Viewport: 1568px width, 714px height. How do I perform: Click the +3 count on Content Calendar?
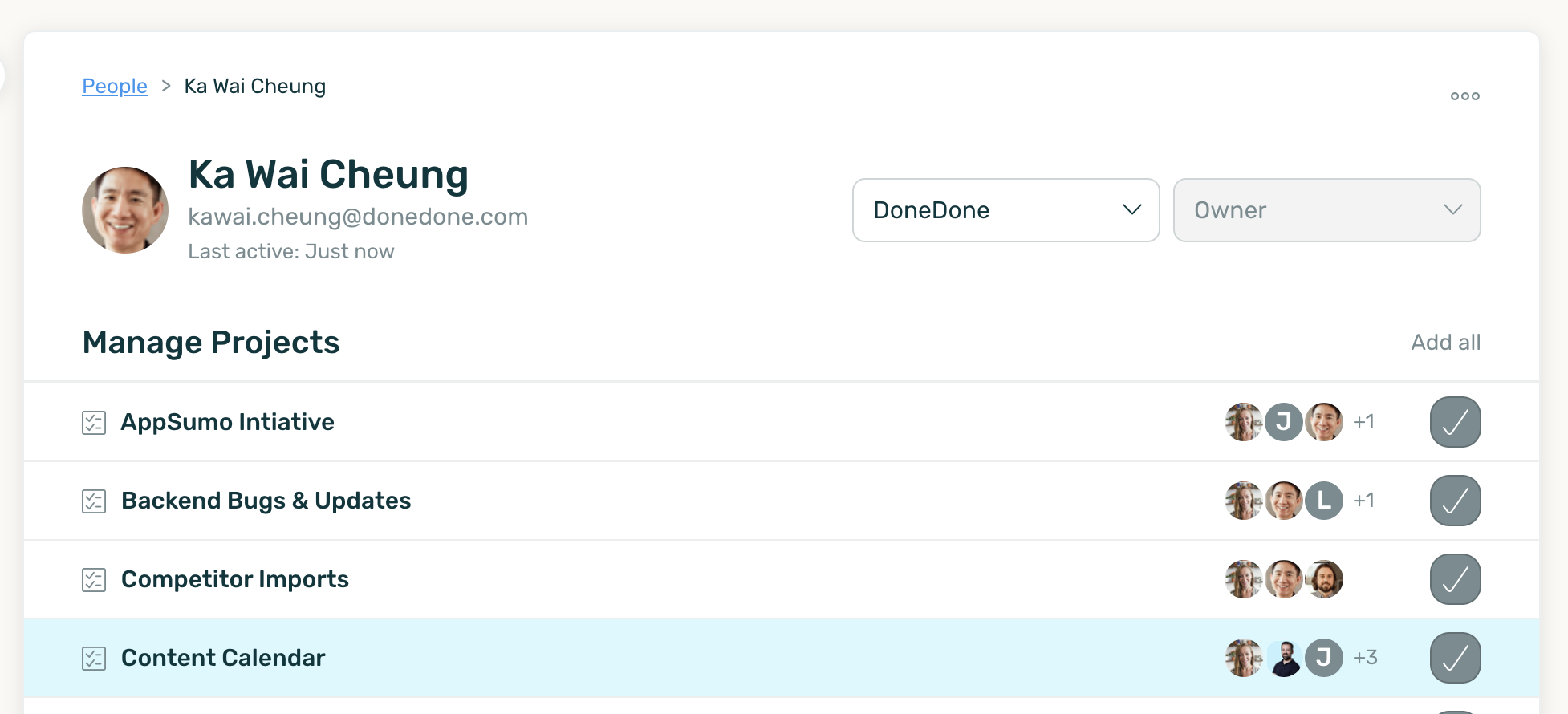1366,658
